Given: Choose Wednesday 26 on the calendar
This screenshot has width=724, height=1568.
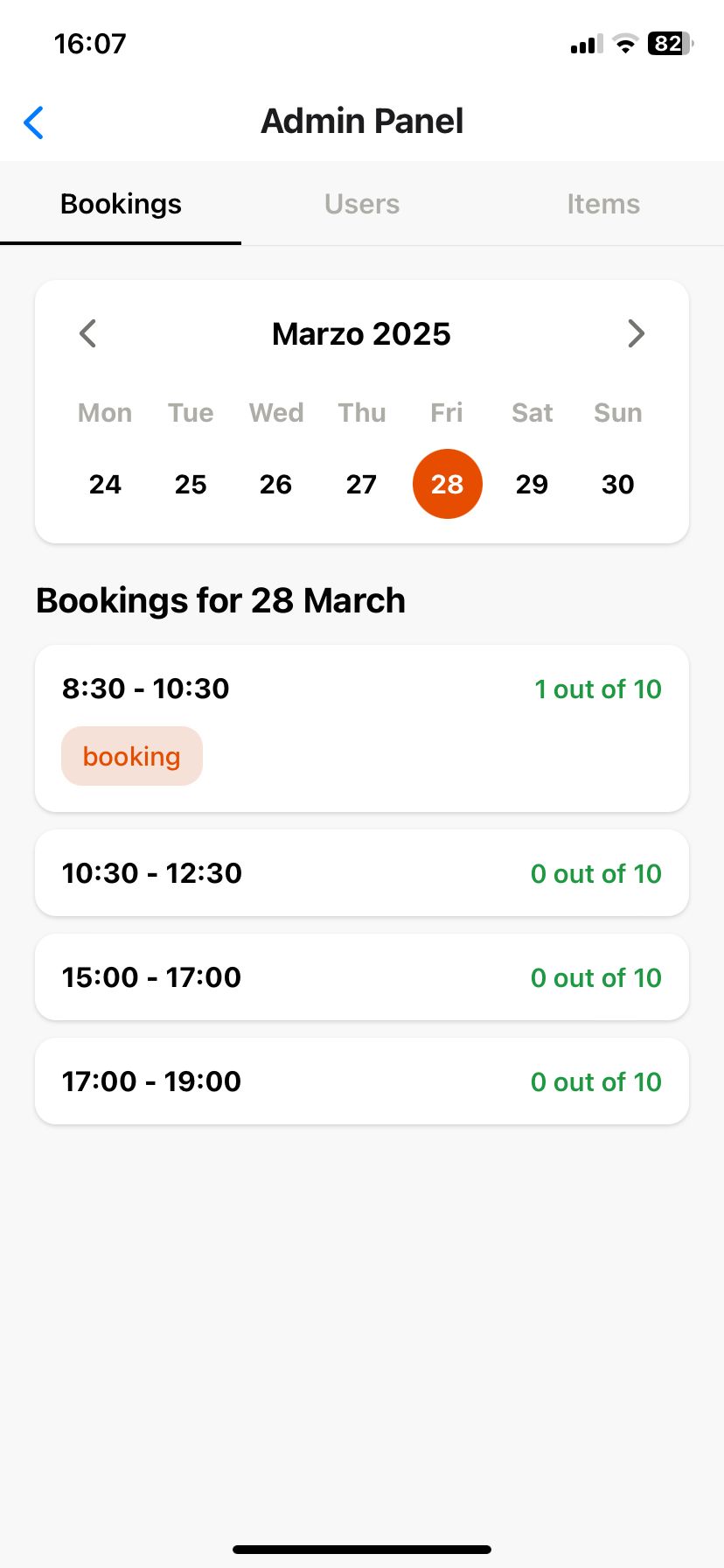Looking at the screenshot, I should click(275, 484).
